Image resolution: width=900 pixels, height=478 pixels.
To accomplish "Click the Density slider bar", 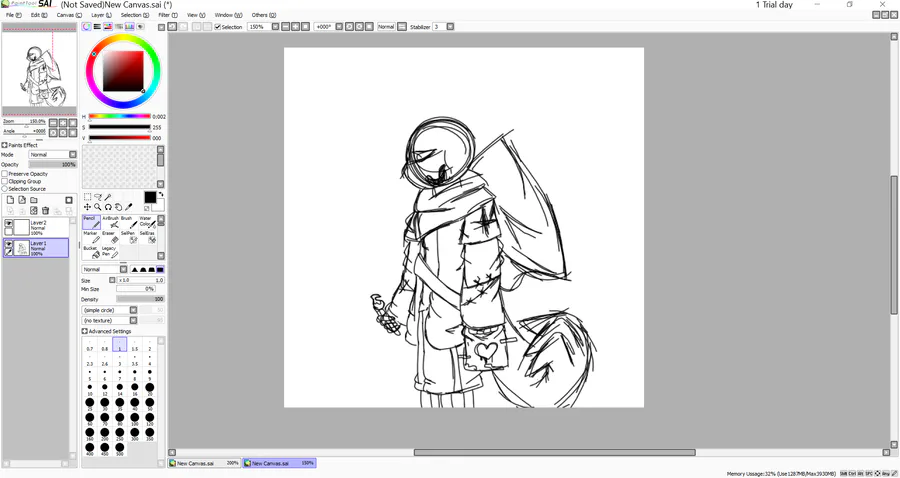I will [140, 299].
